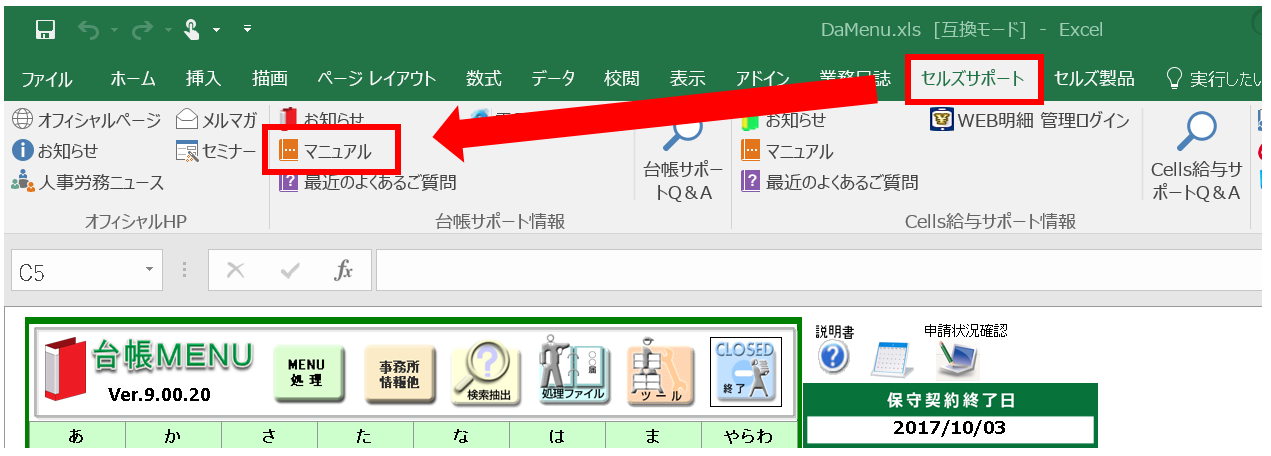Switch to the 挿入 tab

coord(203,79)
